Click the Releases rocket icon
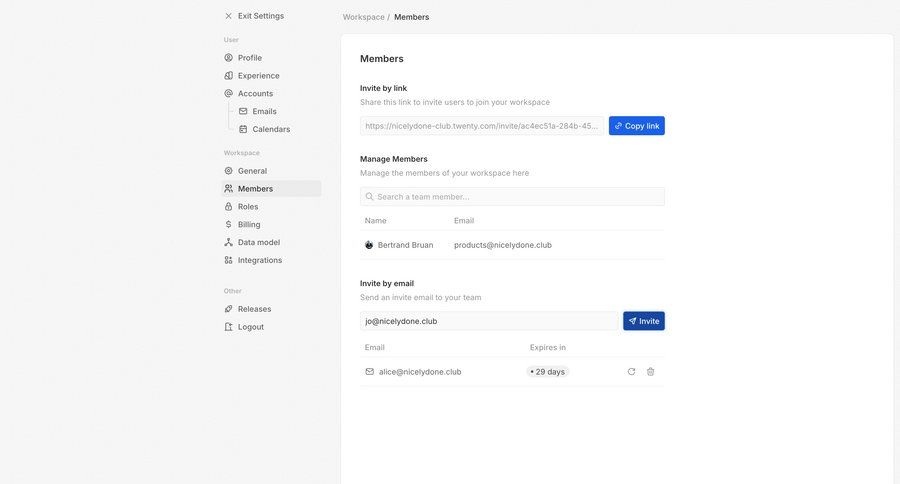The height and width of the screenshot is (484, 900). [228, 308]
